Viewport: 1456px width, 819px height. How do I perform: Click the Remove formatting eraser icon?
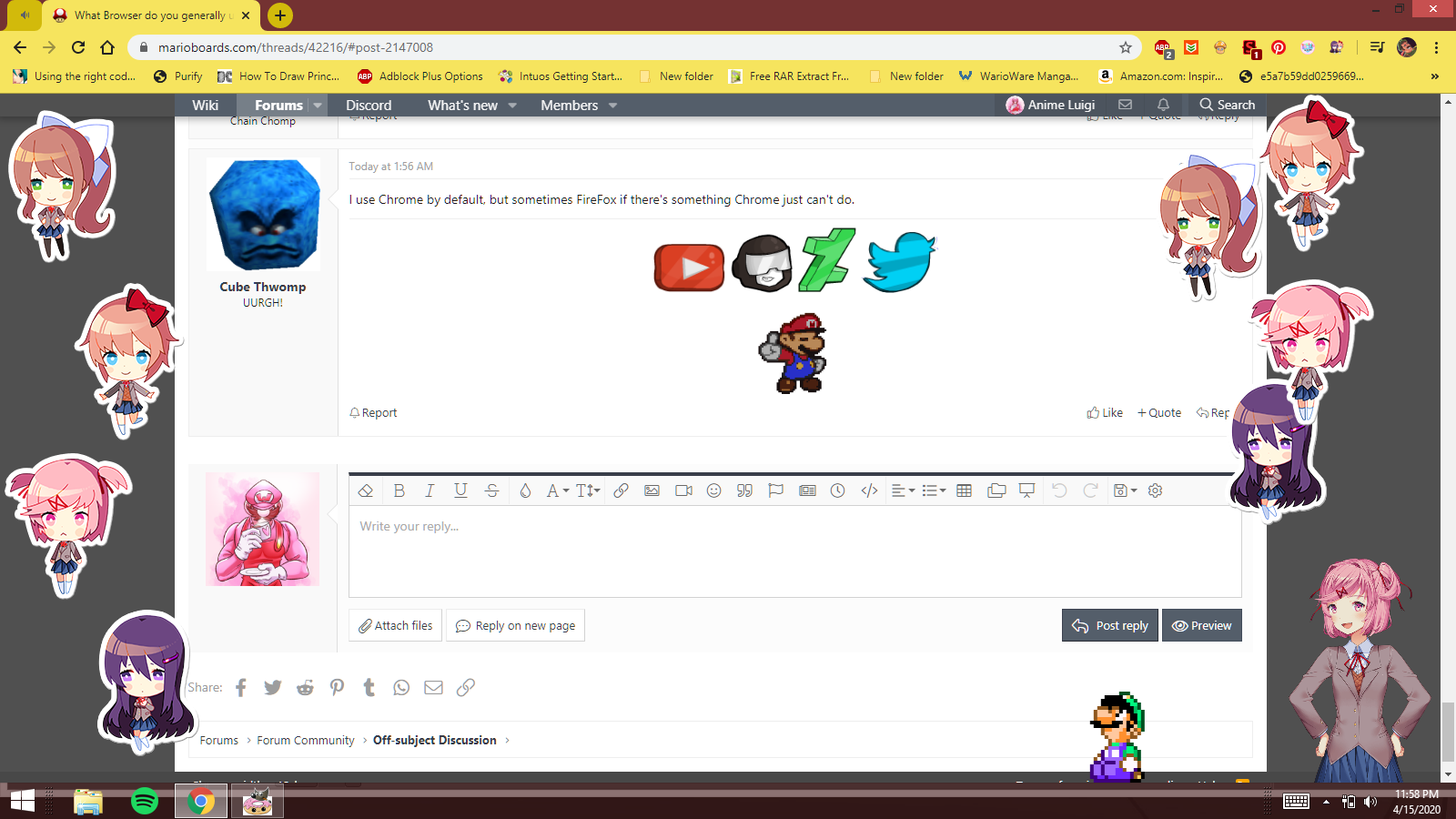coord(366,490)
